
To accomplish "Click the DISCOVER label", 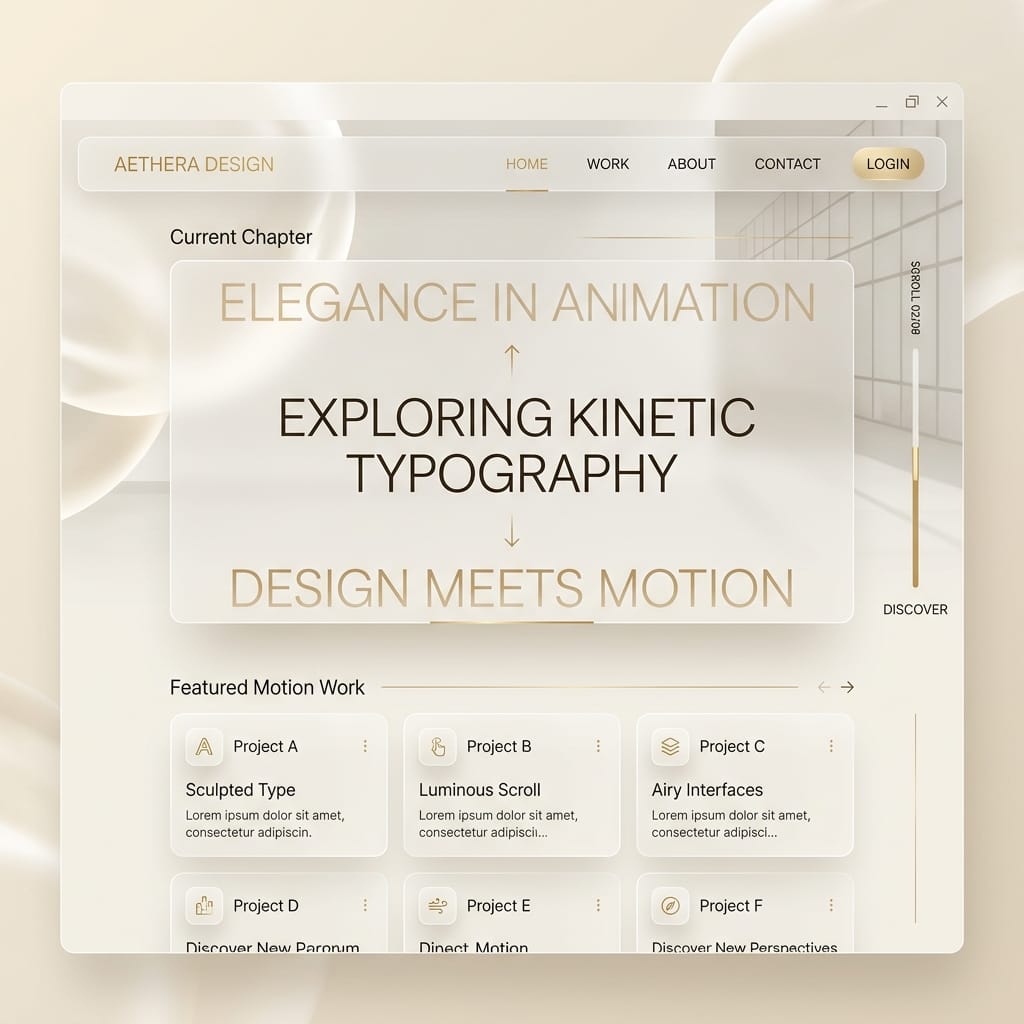I will 915,609.
